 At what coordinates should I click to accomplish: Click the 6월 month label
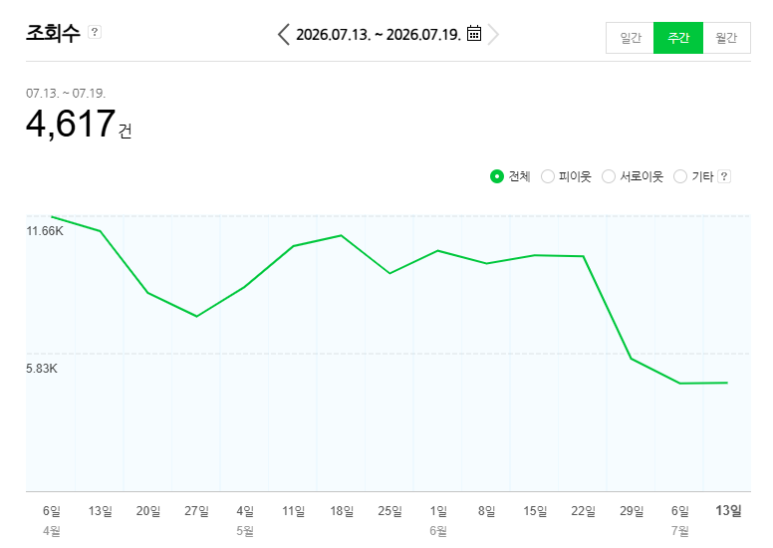438,531
